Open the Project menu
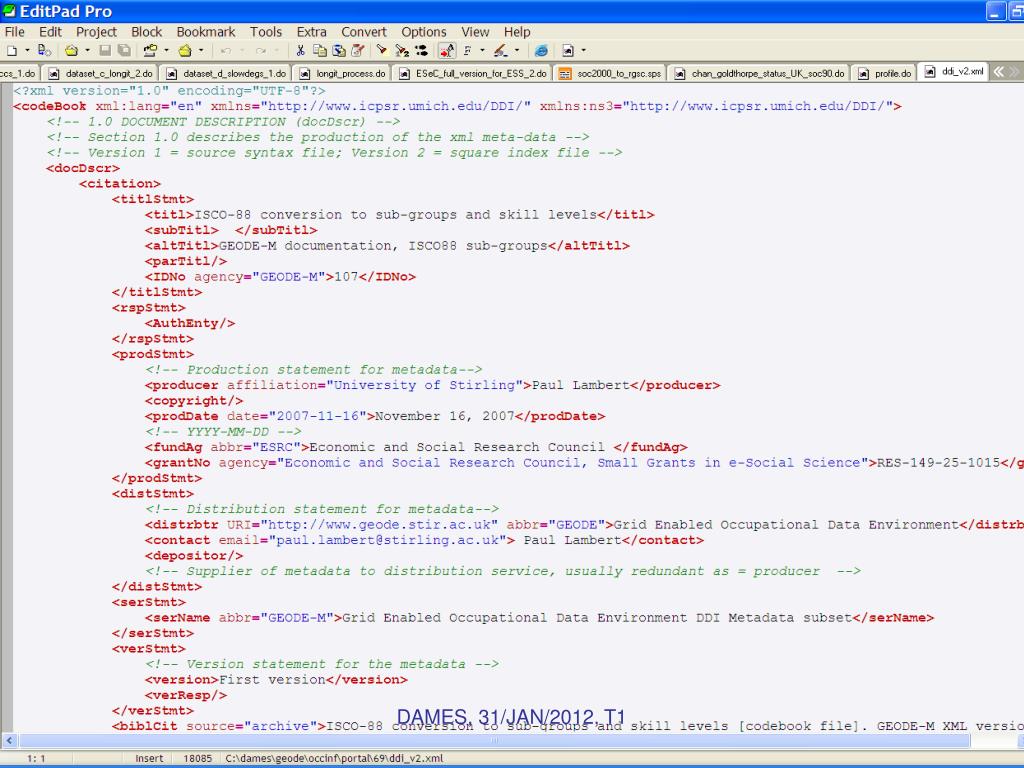The image size is (1024, 768). 96,31
